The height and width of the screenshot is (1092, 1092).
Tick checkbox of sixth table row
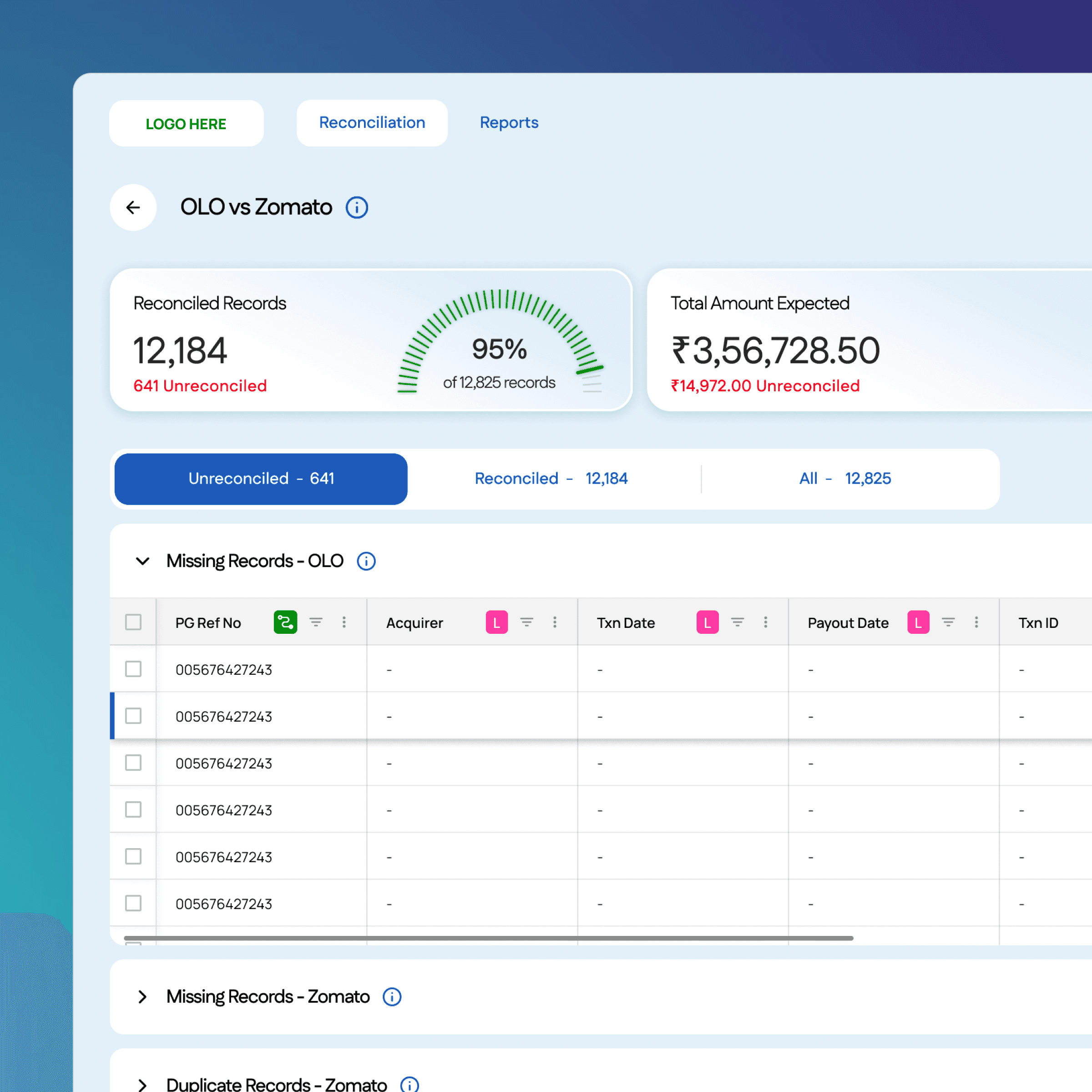133,904
